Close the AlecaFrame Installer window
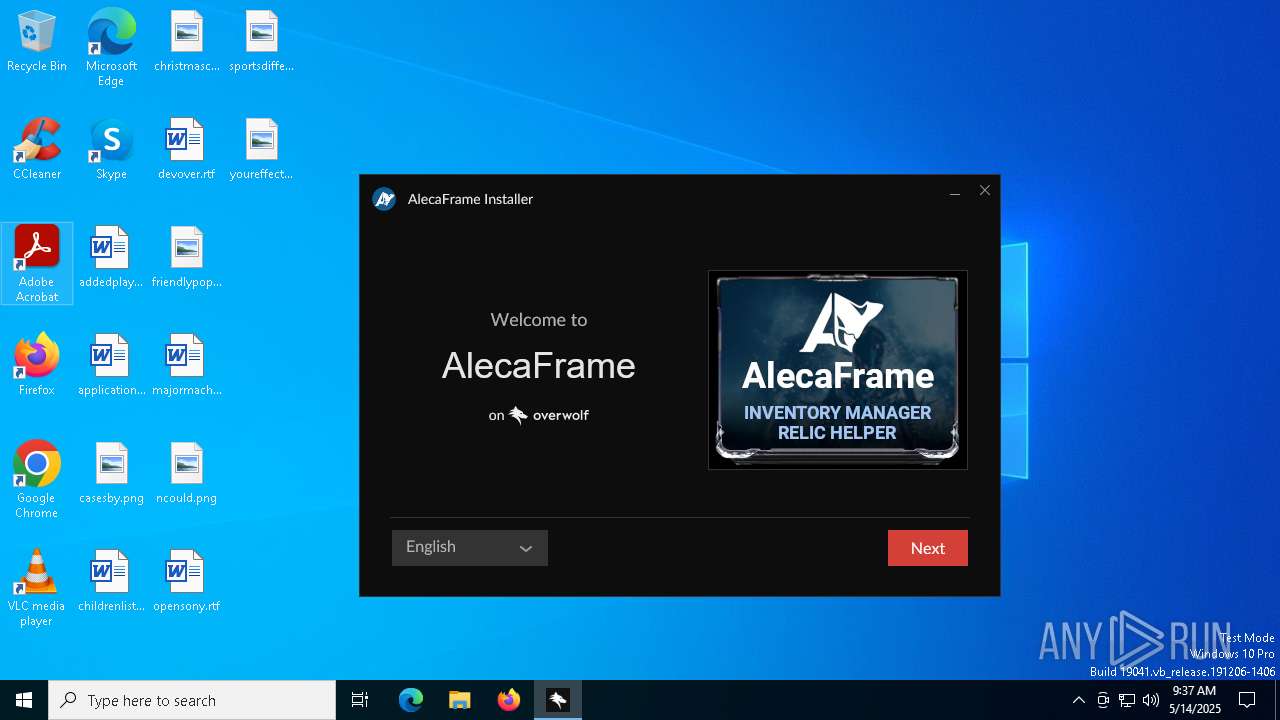The width and height of the screenshot is (1280, 720). 985,191
